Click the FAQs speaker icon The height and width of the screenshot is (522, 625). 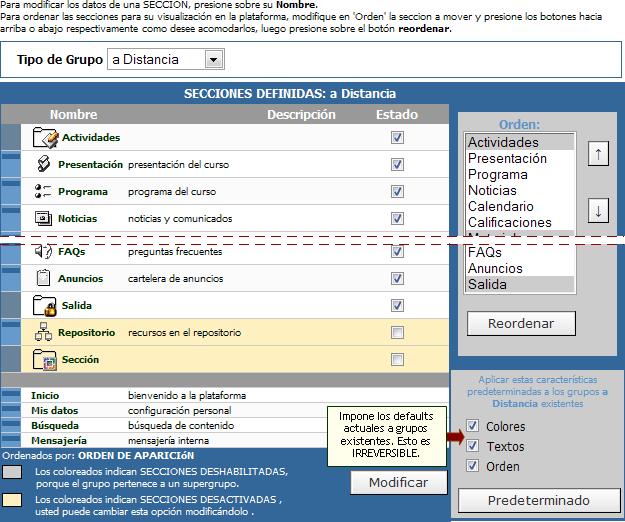coord(43,251)
